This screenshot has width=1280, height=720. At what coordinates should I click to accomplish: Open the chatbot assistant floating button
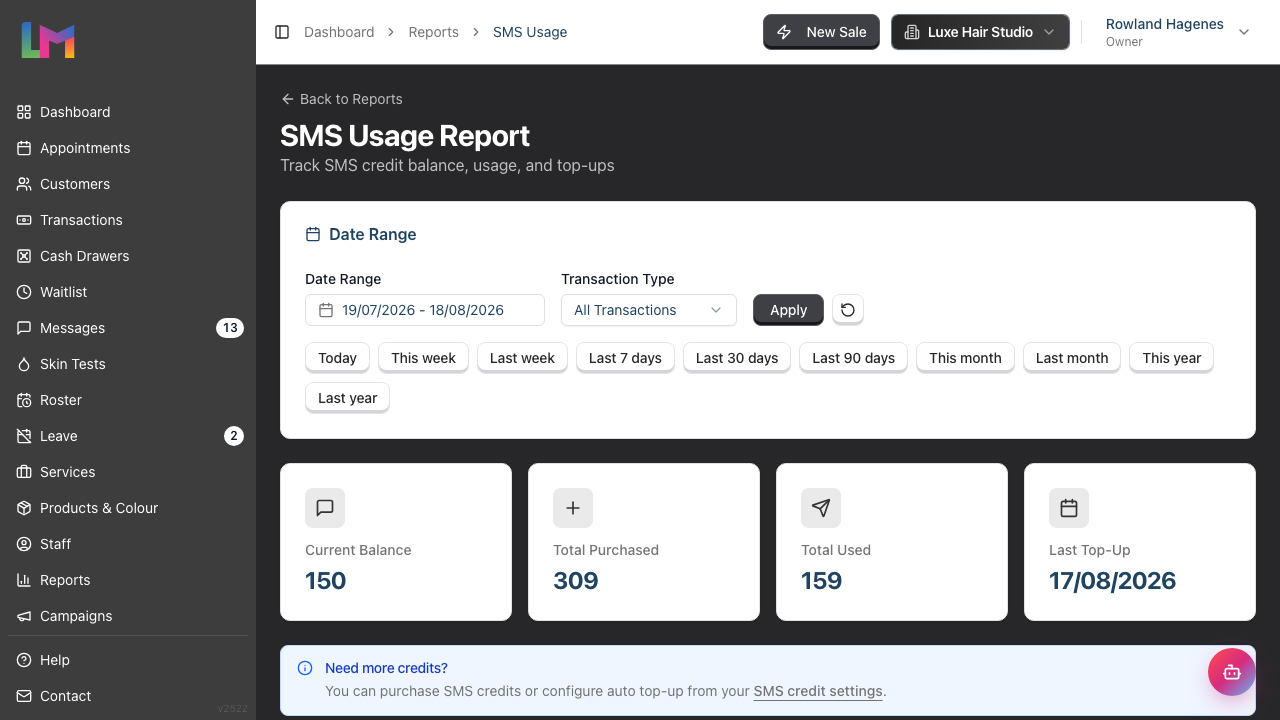point(1232,672)
